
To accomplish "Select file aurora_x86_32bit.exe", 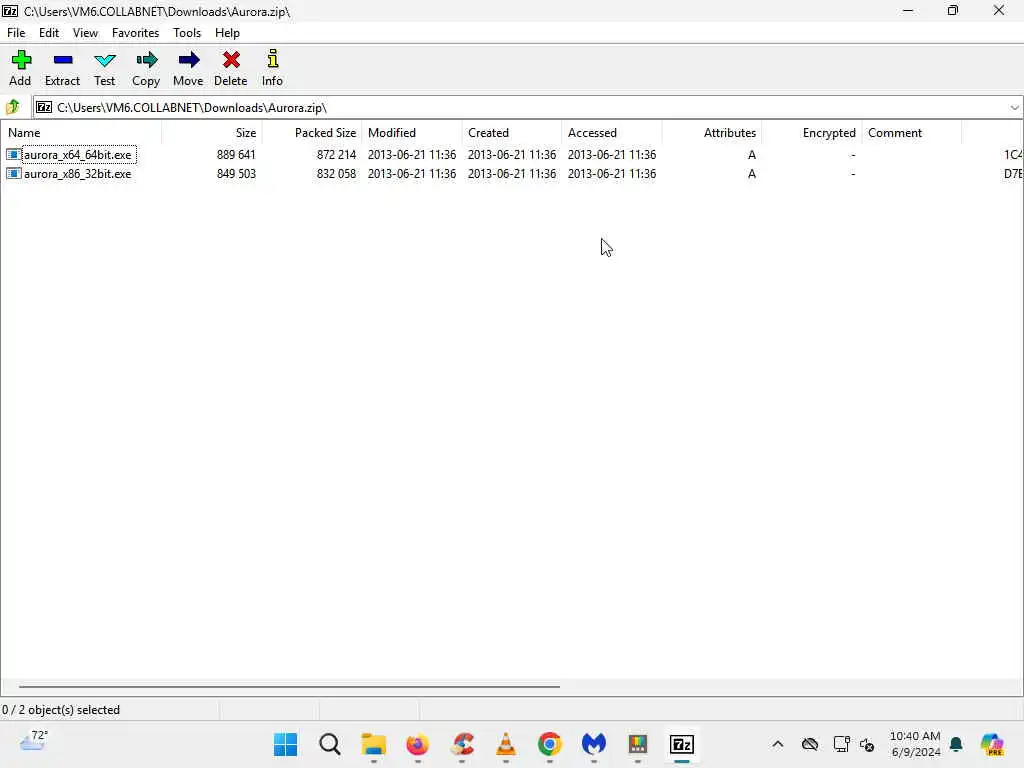I will pyautogui.click(x=78, y=174).
